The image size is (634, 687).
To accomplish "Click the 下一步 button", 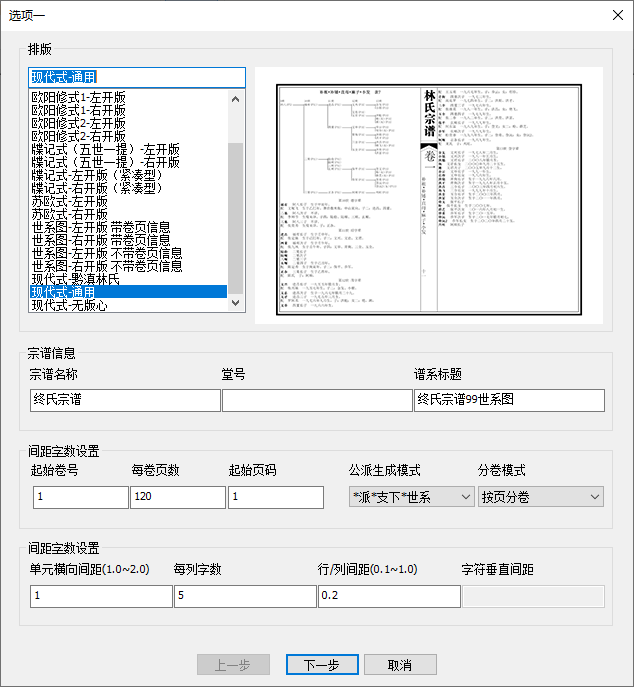I will (x=322, y=665).
